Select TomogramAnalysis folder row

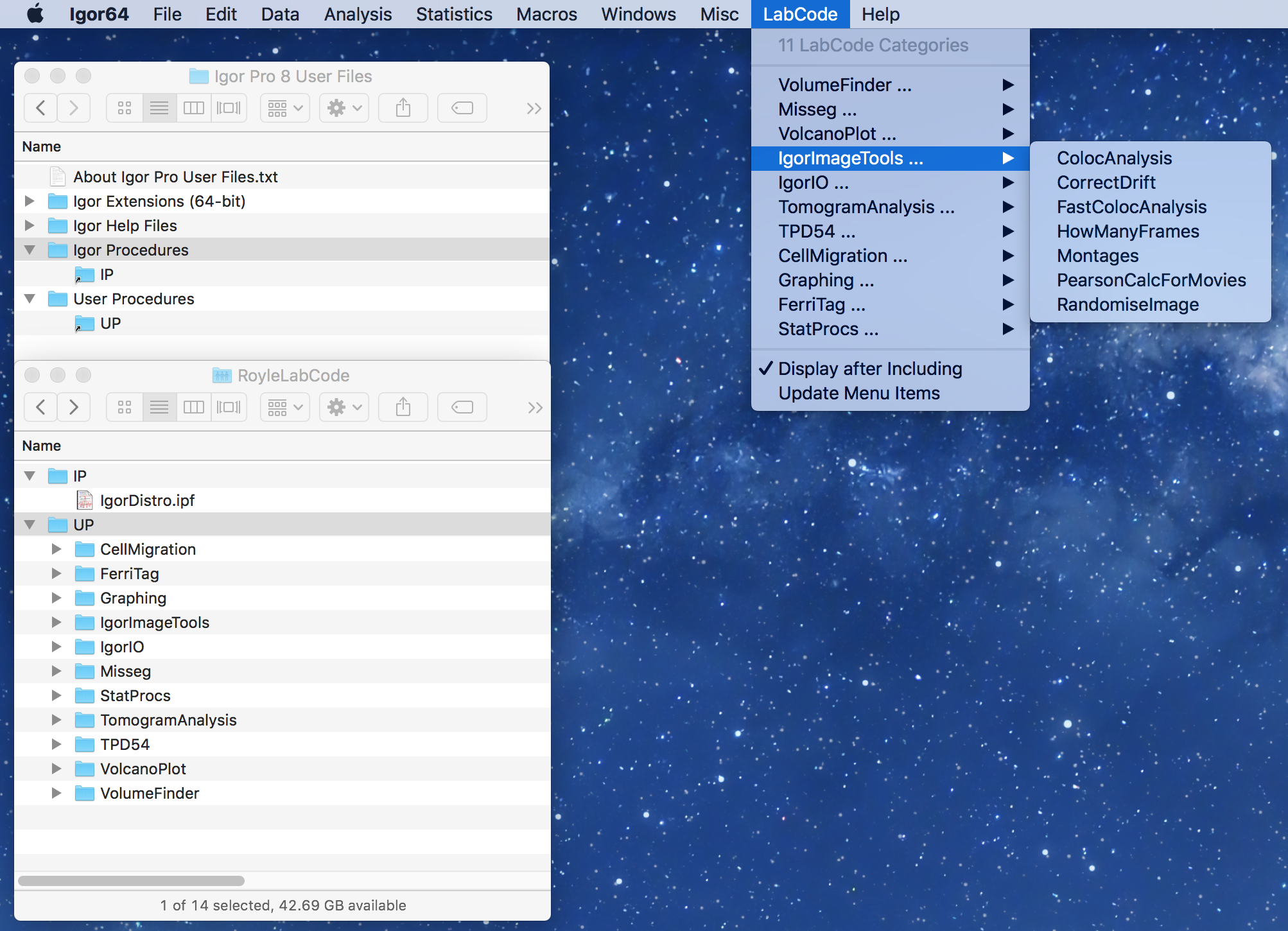pos(282,720)
